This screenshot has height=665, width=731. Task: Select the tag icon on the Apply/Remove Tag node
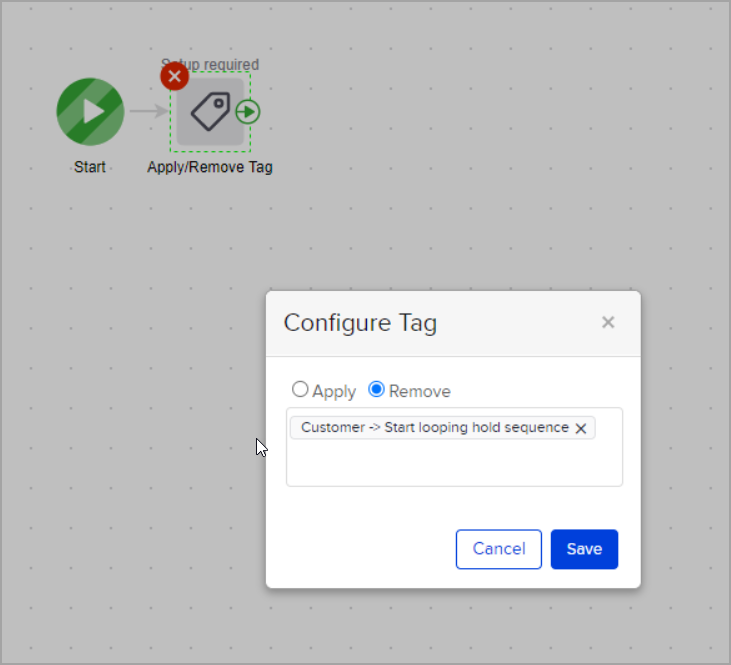click(x=209, y=111)
